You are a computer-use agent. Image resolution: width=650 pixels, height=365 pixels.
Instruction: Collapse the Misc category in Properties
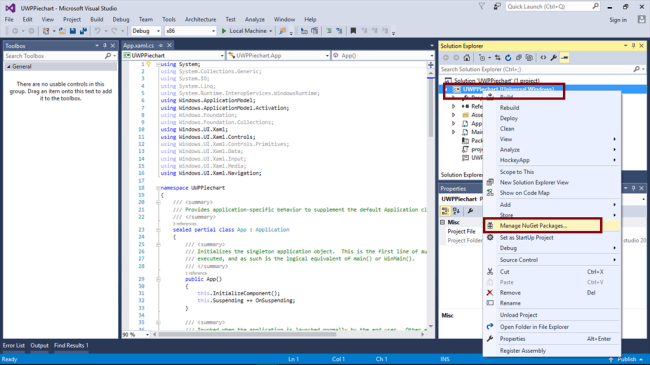point(443,222)
